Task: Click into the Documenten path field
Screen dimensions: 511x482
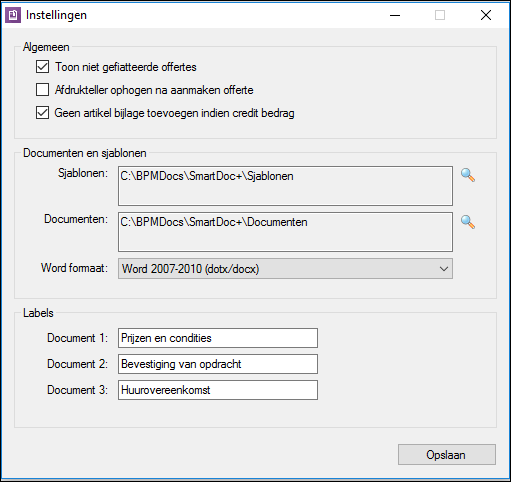Action: pos(285,232)
